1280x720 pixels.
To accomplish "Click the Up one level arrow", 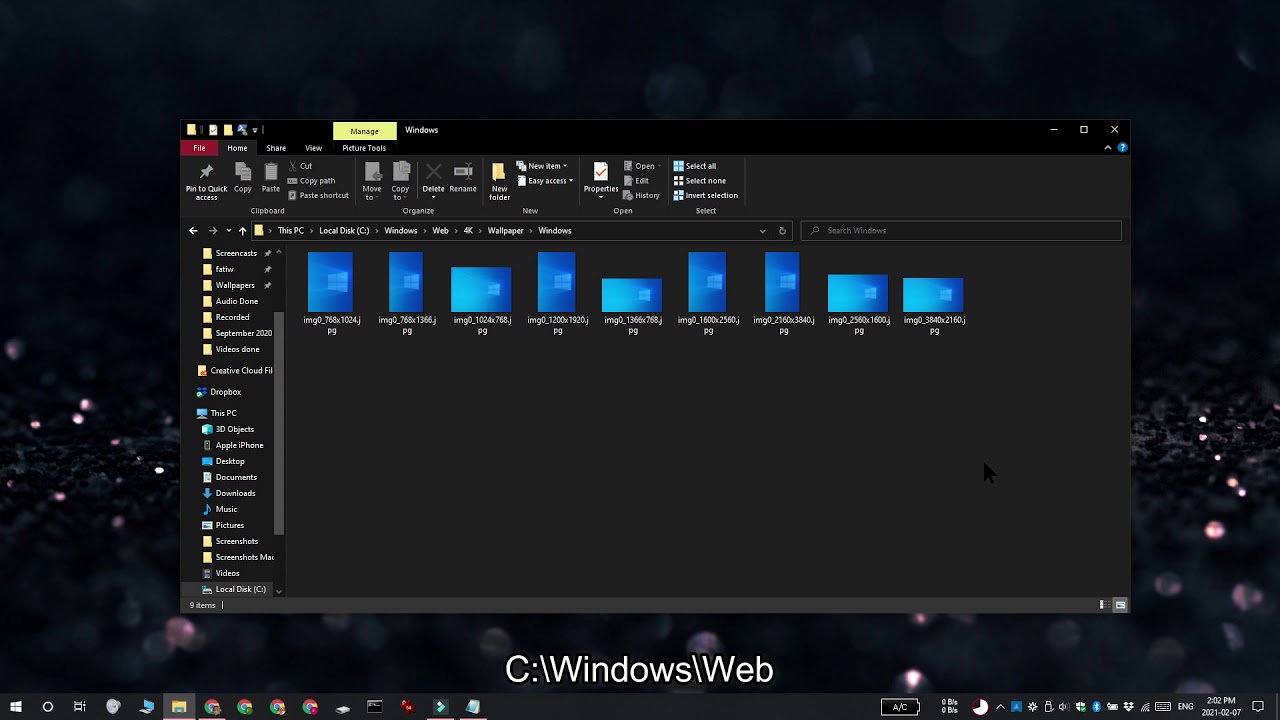I will click(242, 231).
